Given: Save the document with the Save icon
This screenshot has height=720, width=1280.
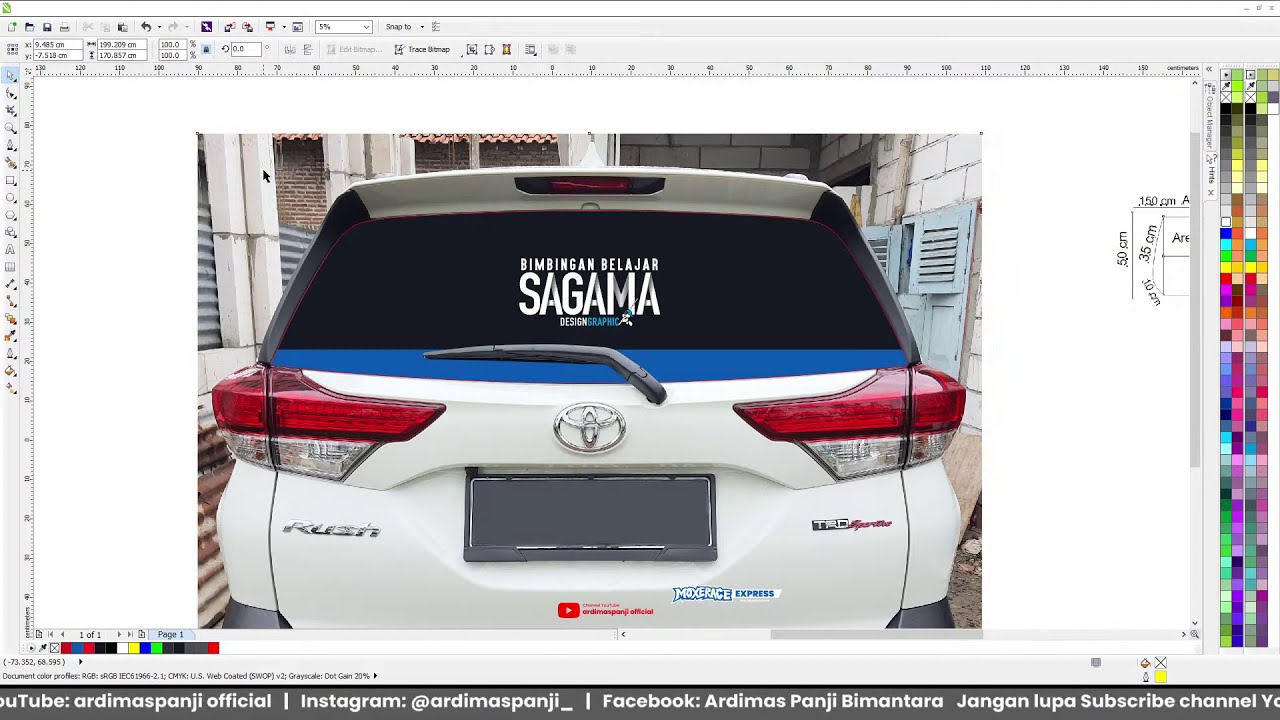Looking at the screenshot, I should click(47, 27).
